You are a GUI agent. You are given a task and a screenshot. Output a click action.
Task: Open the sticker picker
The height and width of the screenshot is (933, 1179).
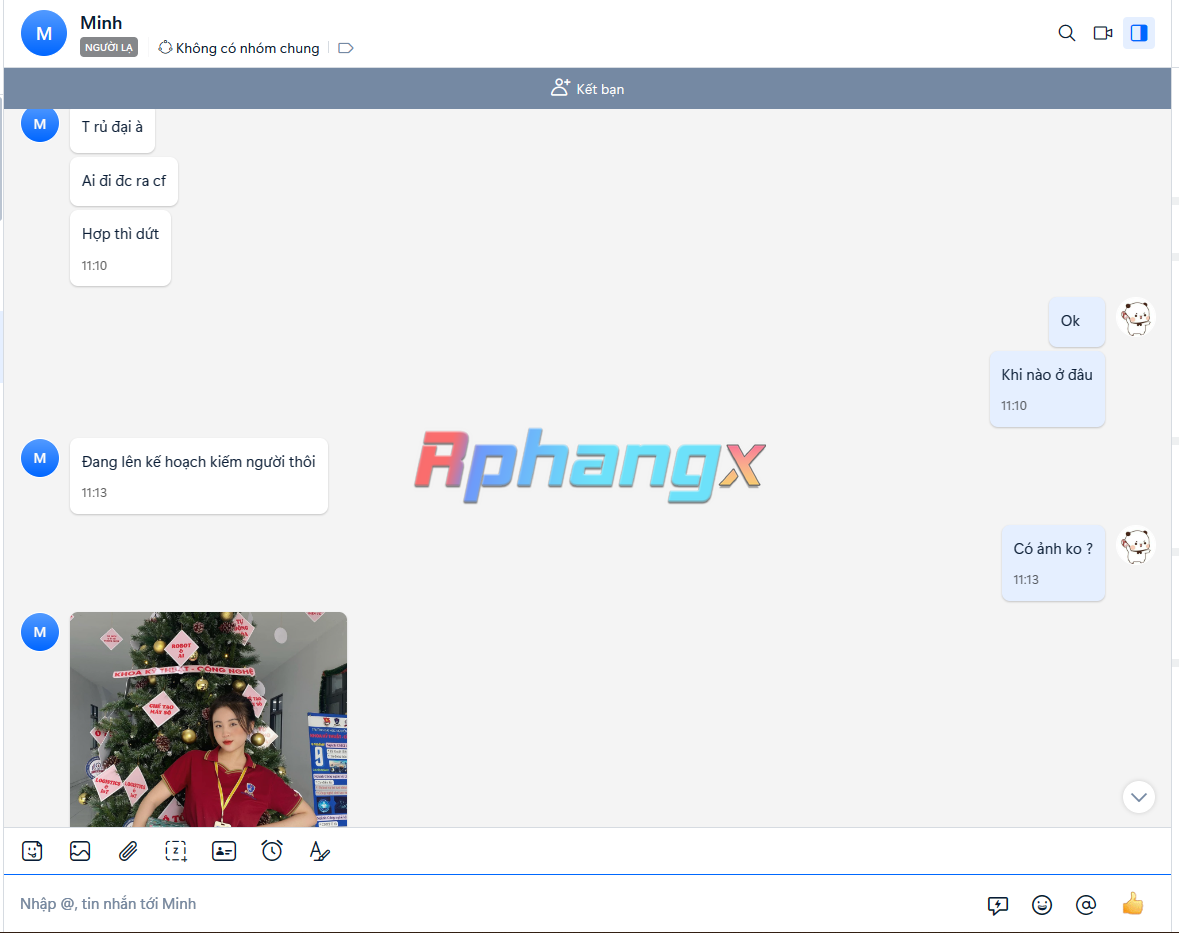(x=32, y=851)
